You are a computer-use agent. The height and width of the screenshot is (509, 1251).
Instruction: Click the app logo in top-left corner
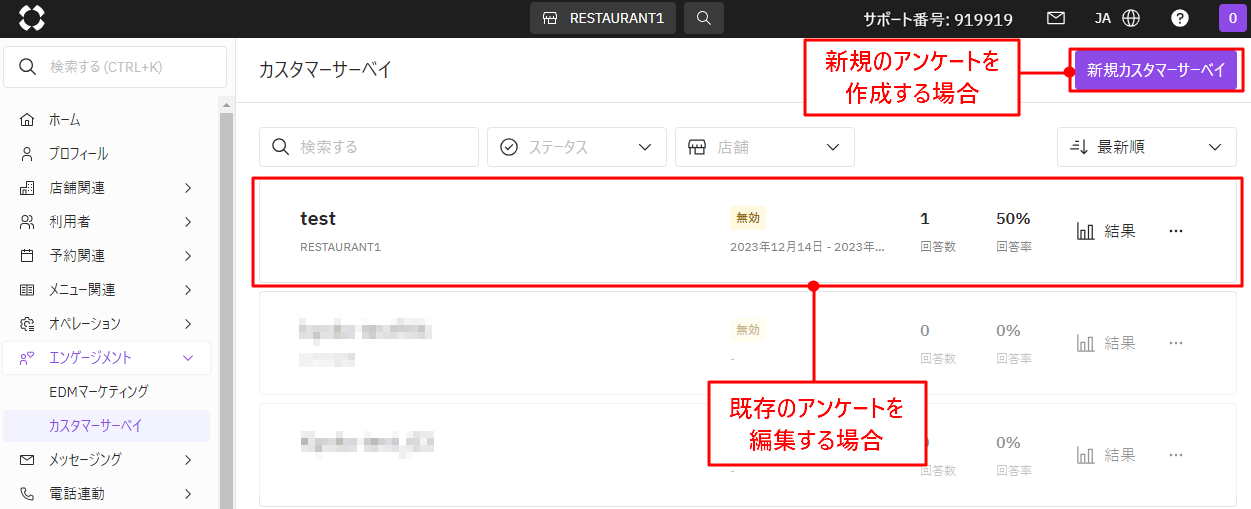click(32, 18)
